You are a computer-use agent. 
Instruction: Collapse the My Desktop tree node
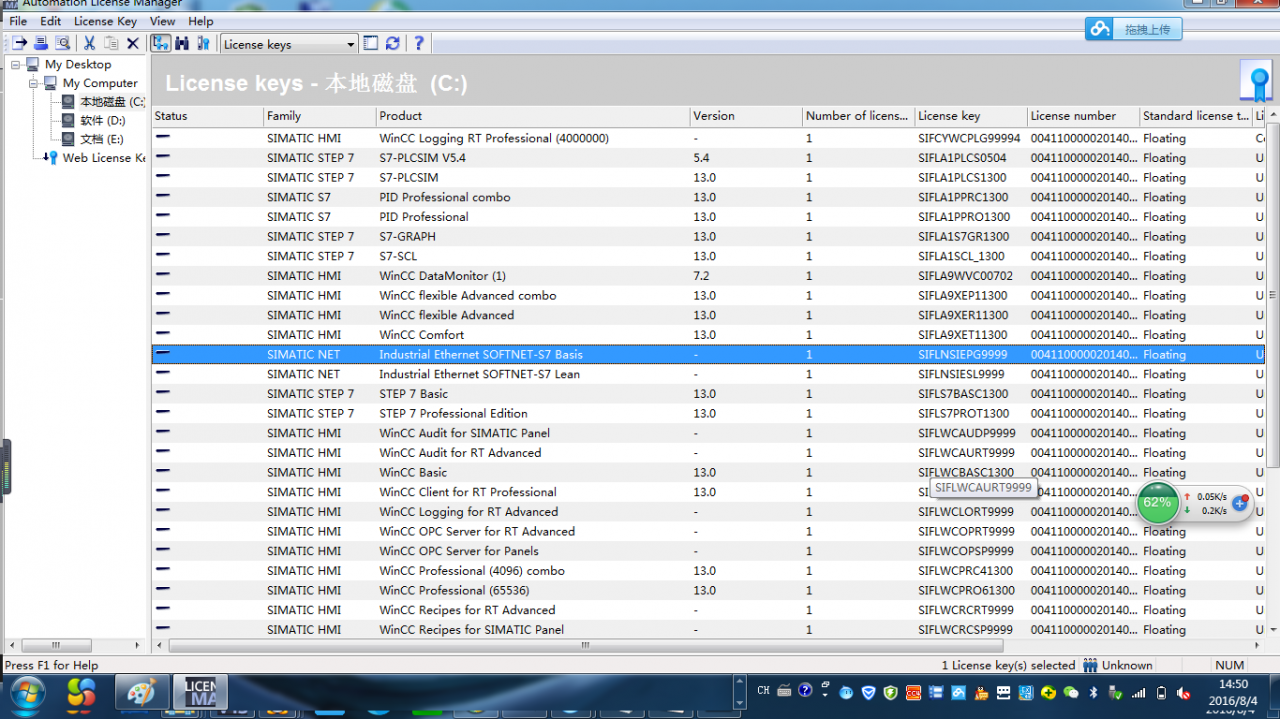point(16,64)
